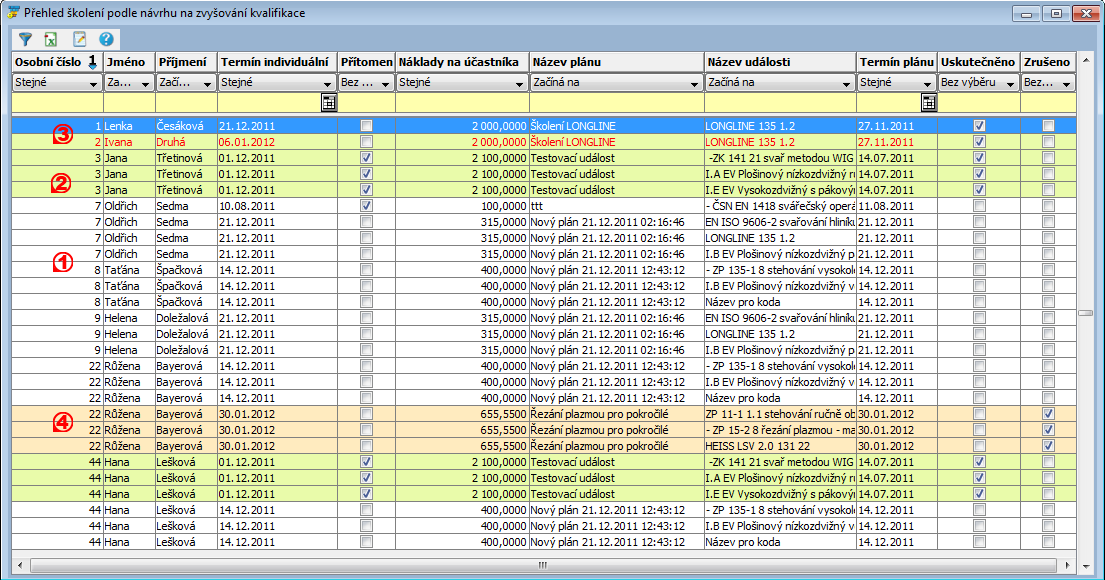The image size is (1105, 580).
Task: Toggle Uskutečněno checkbox in Ivana Druhá row
Action: coord(979,142)
